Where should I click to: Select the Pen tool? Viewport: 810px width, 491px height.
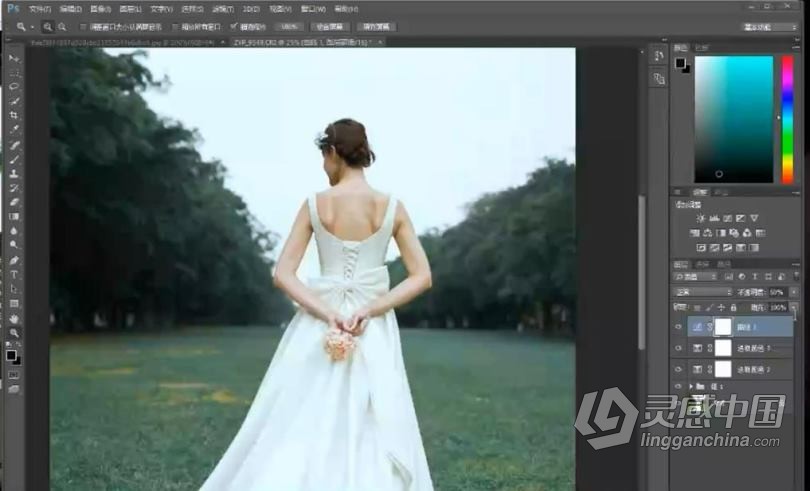click(14, 260)
